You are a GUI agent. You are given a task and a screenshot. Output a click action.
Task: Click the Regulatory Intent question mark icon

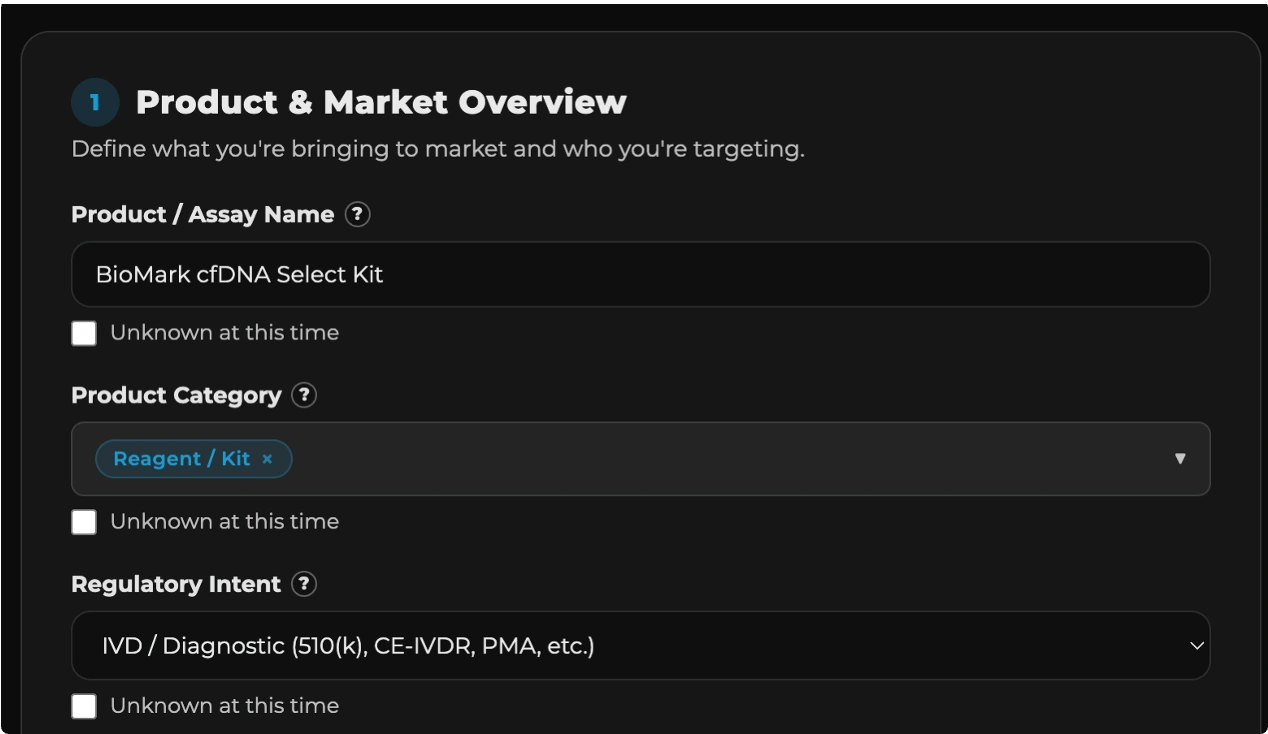[x=304, y=584]
